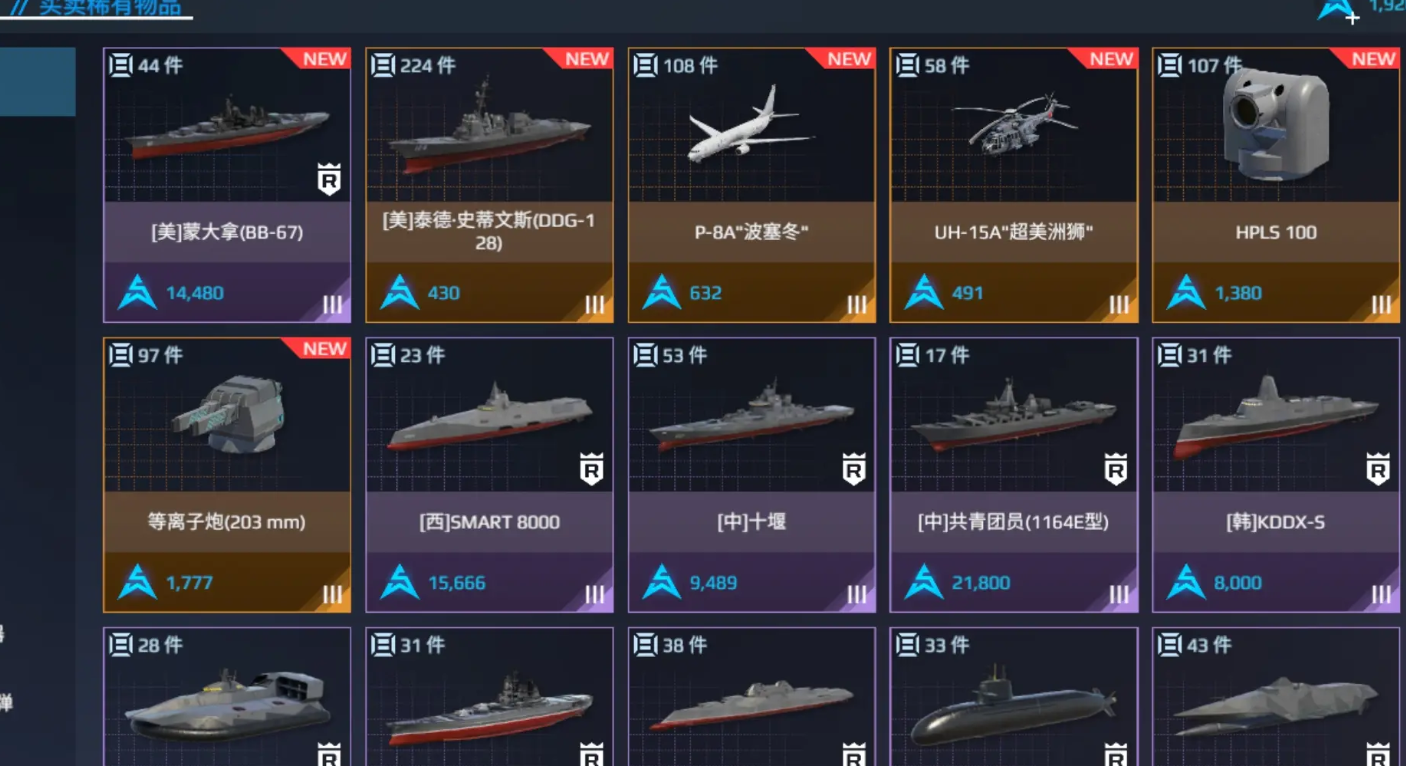Image resolution: width=1406 pixels, height=766 pixels.
Task: Click the 14,480 price on 蒙大拿
Action: point(195,293)
